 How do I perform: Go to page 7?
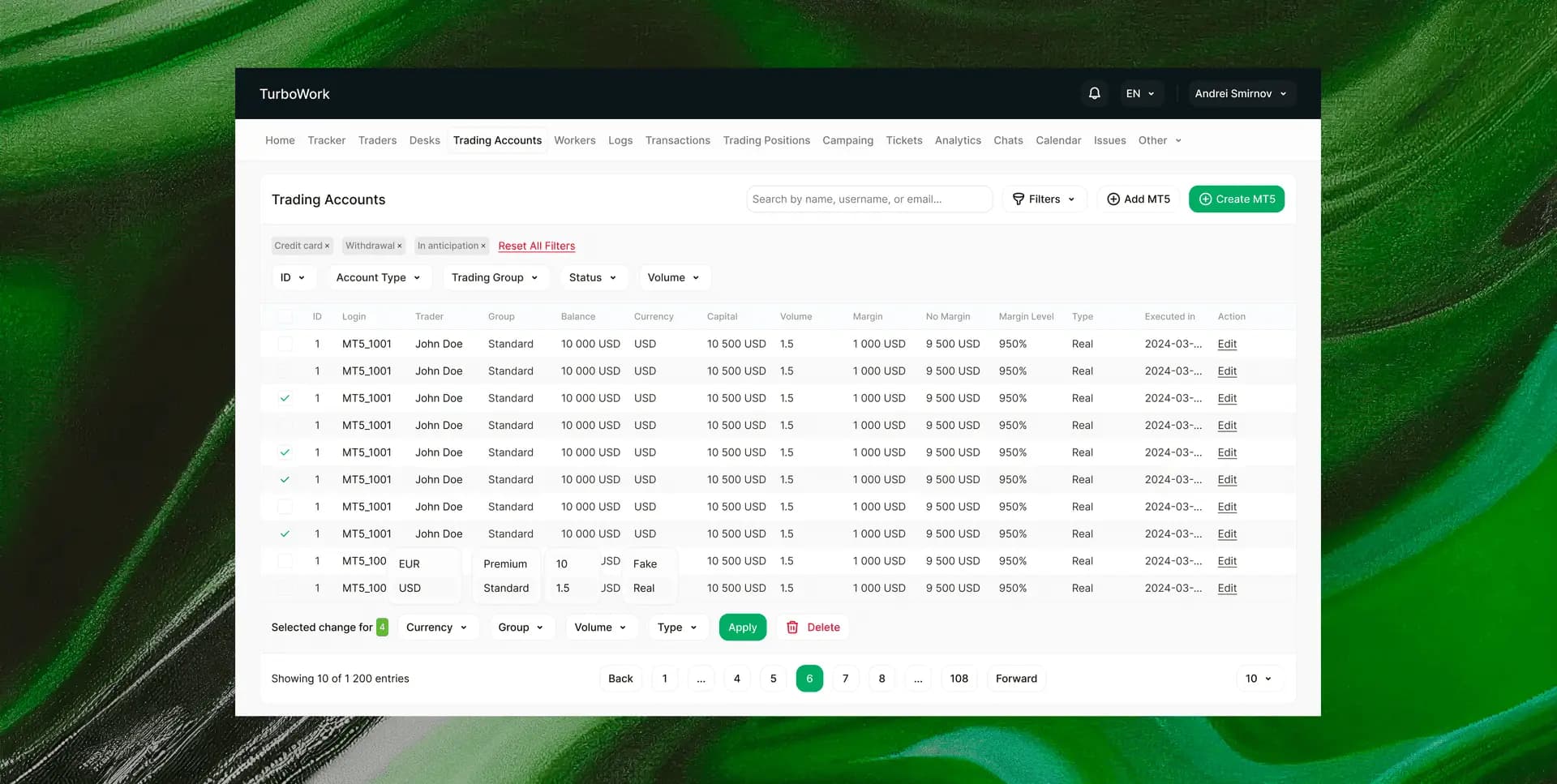[845, 679]
